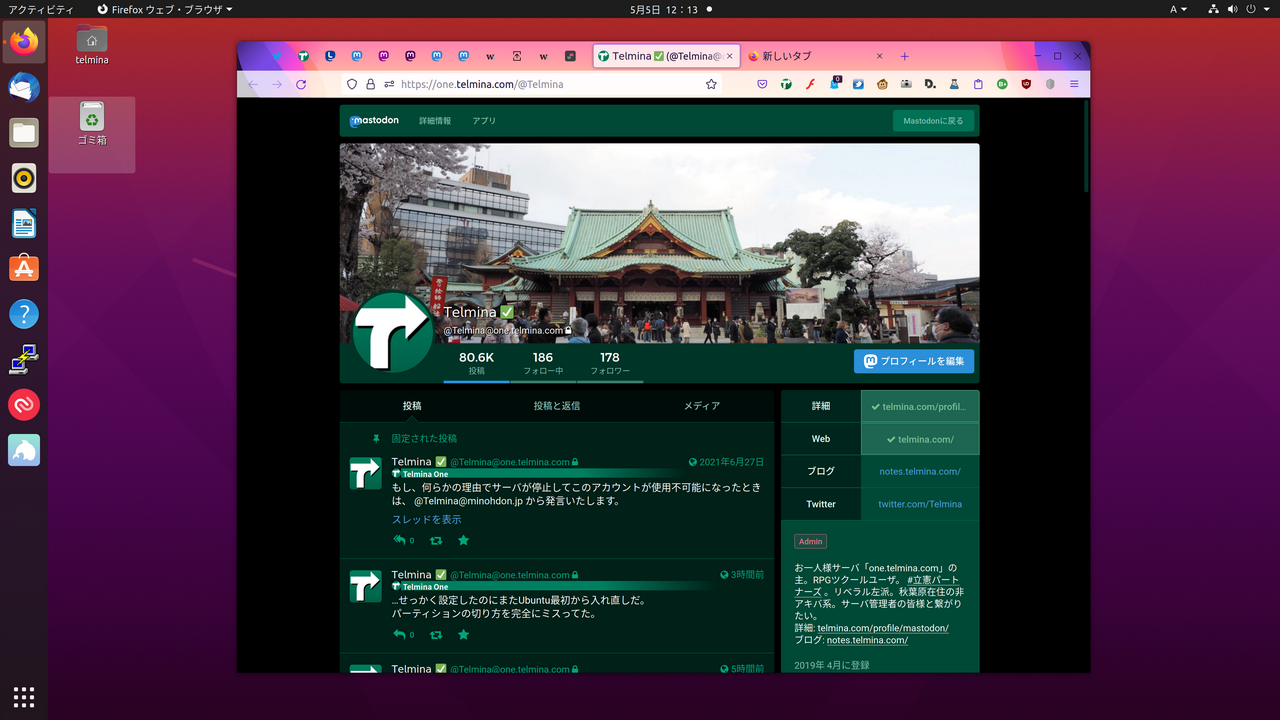Favorite the Ubuntu reinstall post
This screenshot has width=1280, height=720.
463,634
